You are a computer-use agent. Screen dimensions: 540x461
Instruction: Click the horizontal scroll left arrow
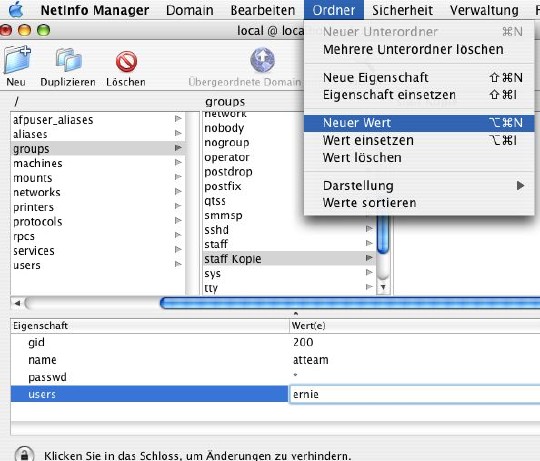[17, 303]
